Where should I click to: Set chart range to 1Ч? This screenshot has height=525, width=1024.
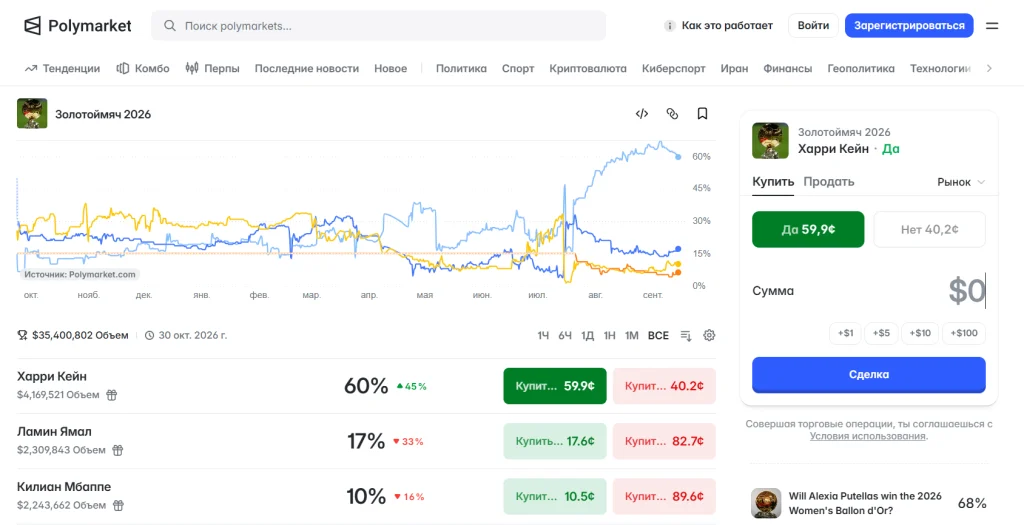543,336
